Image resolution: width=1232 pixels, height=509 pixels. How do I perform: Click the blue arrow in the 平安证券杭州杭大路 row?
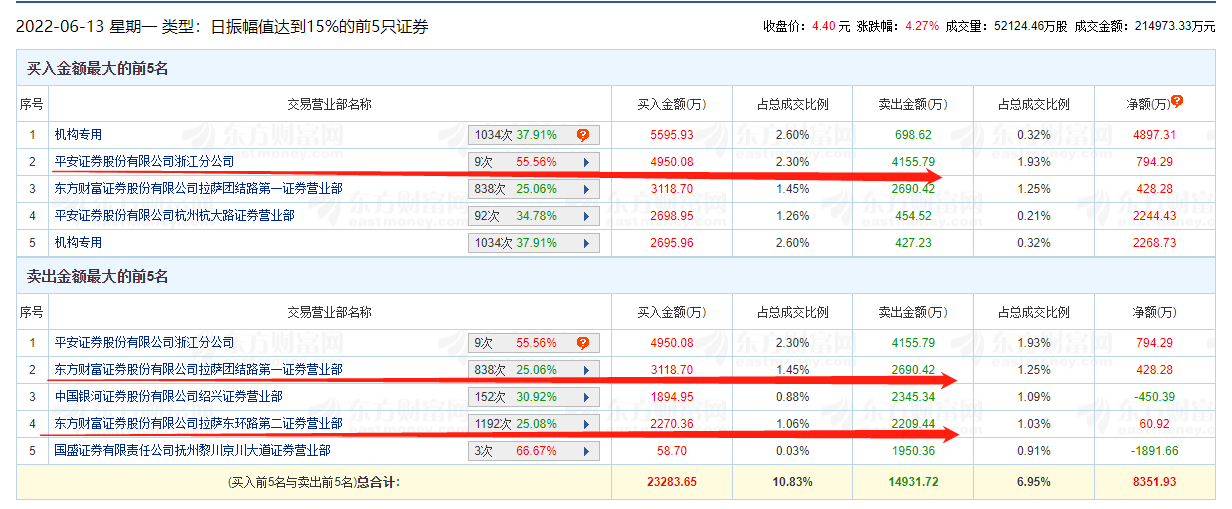585,216
